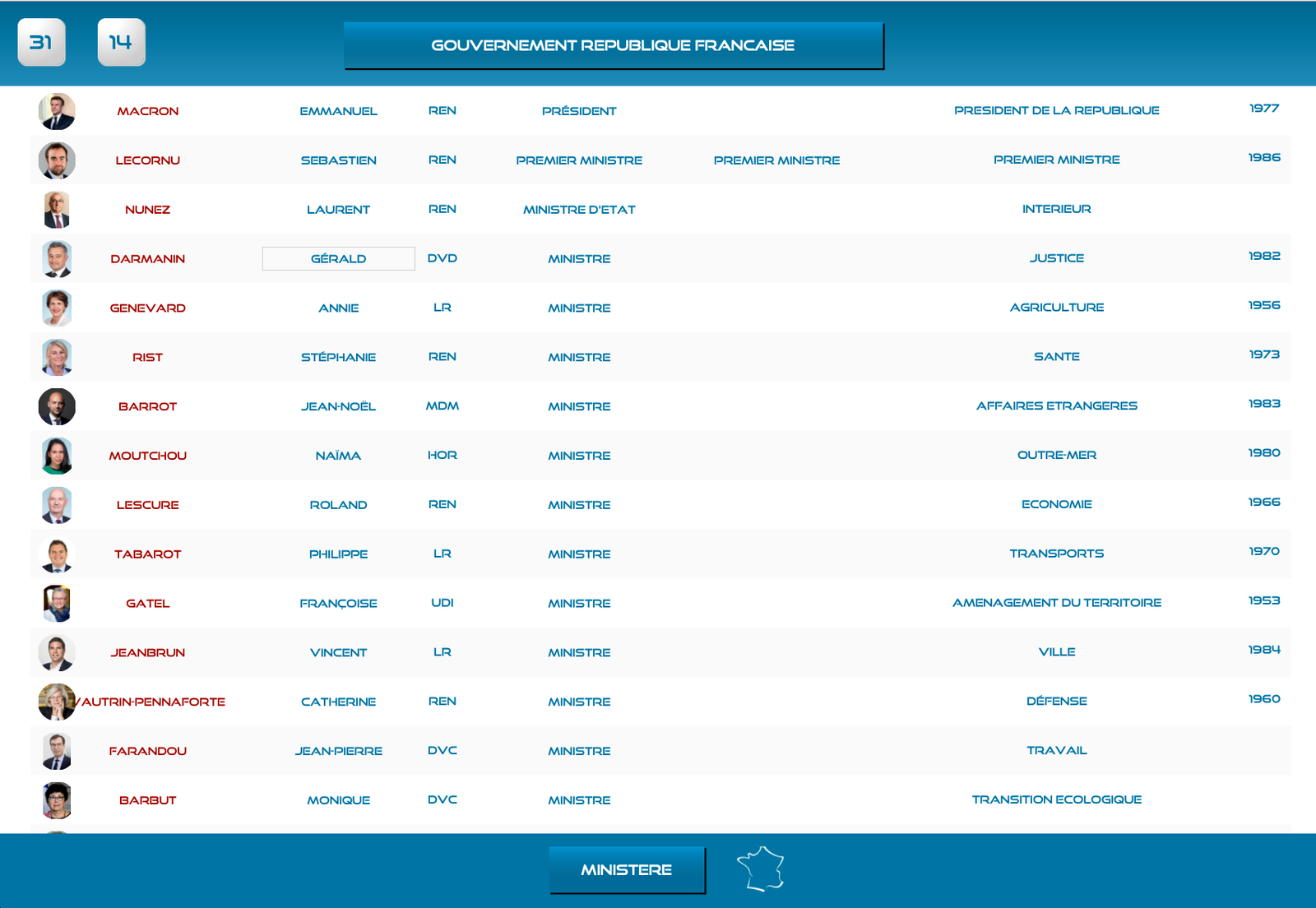Click Monique Barbut's portrait photo
The image size is (1316, 908).
click(x=57, y=800)
